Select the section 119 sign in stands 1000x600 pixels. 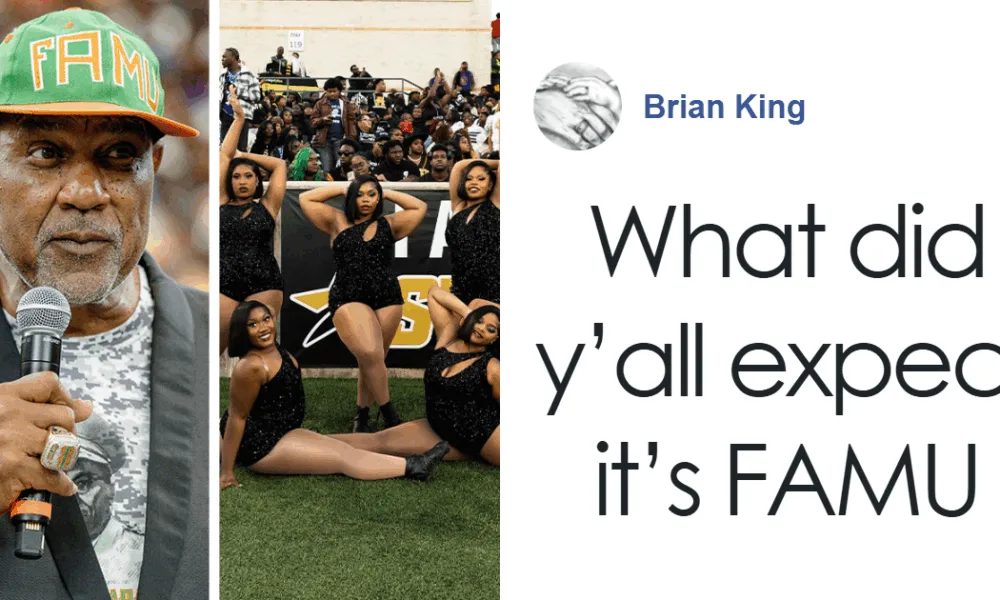[x=295, y=41]
